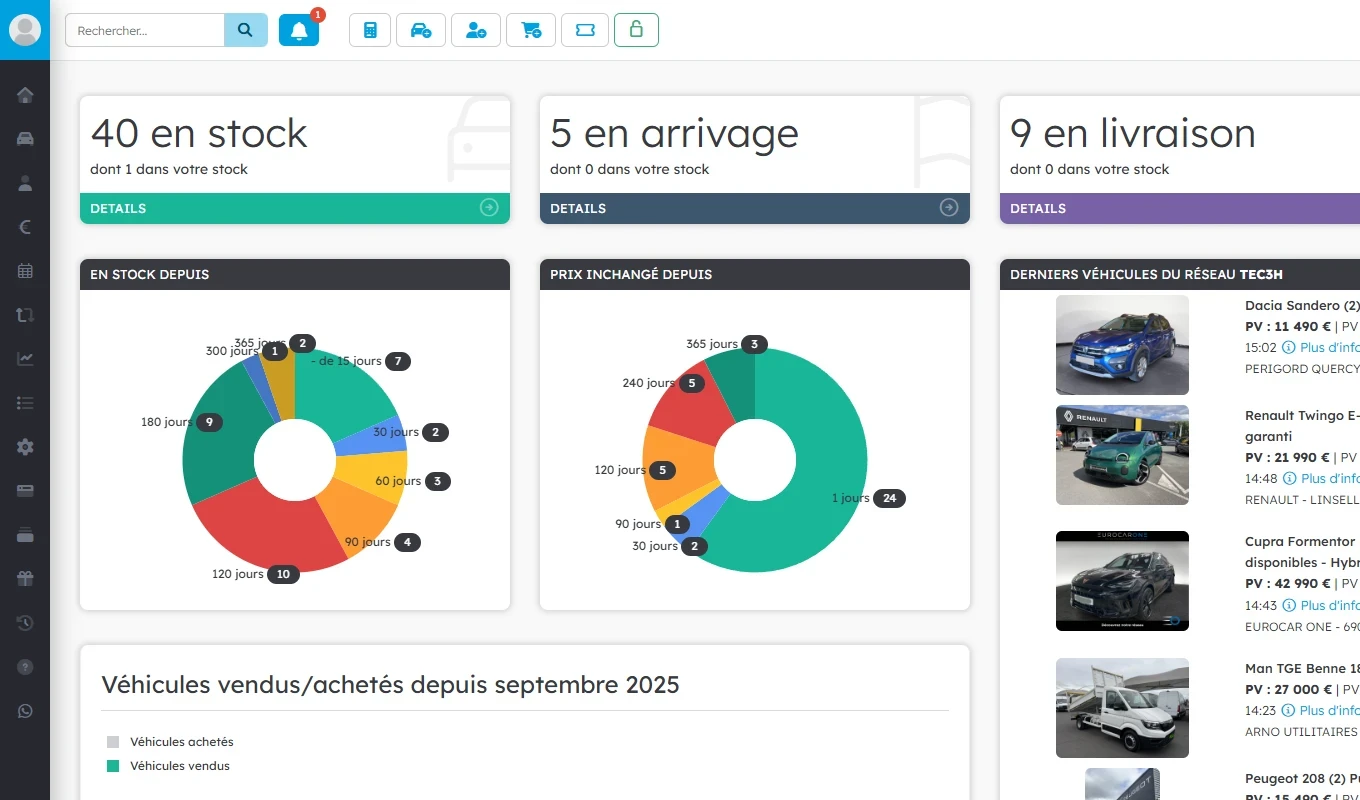Viewport: 1360px width, 800px height.
Task: Open the gift sidebar icon
Action: (25, 579)
